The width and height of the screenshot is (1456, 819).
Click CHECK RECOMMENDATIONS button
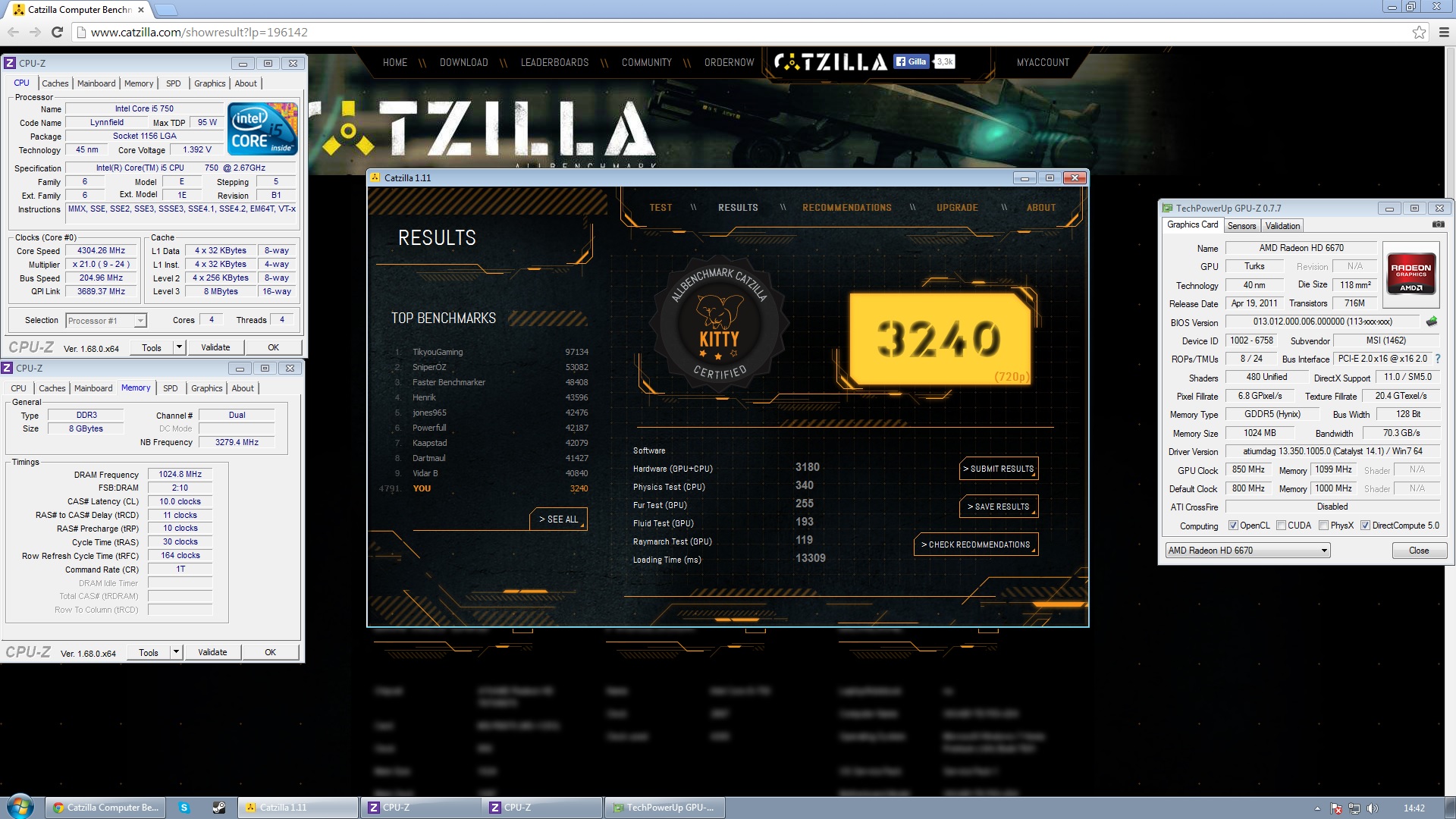[x=976, y=544]
